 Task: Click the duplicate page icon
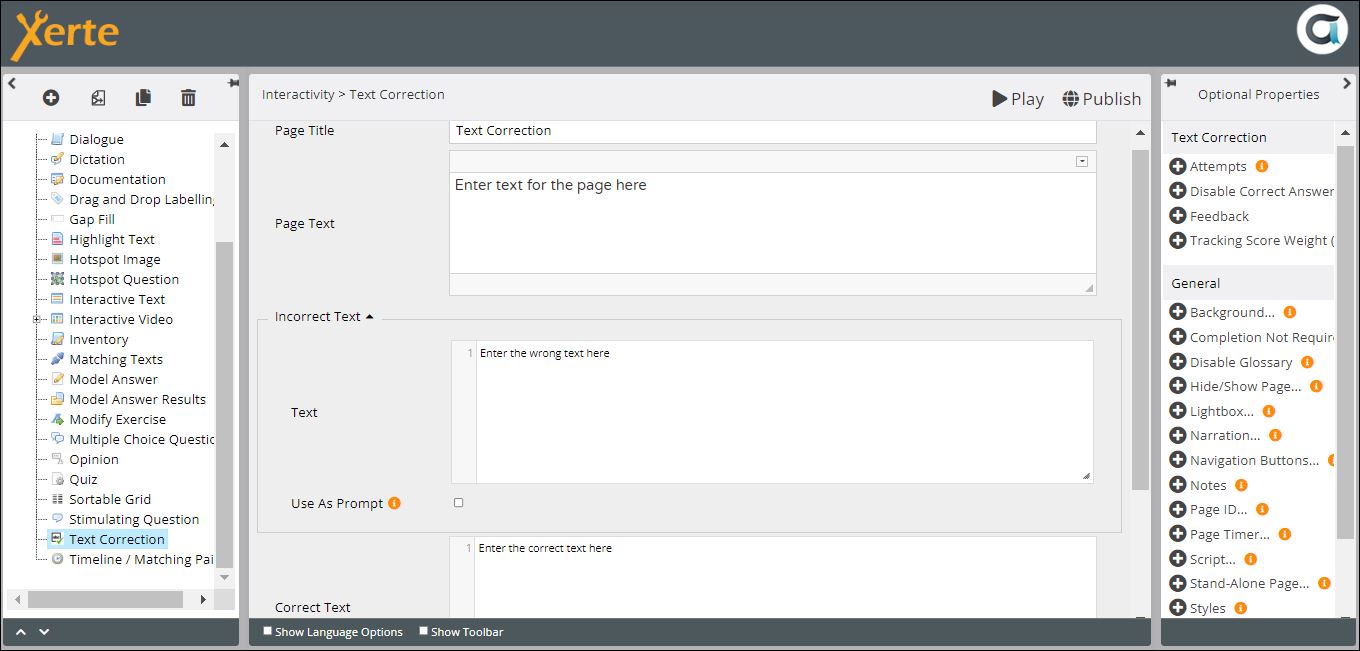[143, 97]
